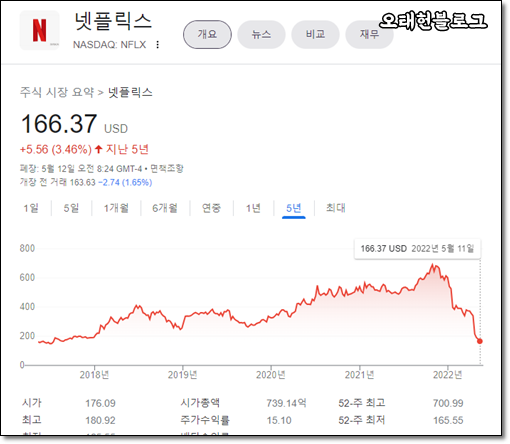Click the 600 y-axis label
Viewport: 510px width, 444px height.
tap(27, 277)
